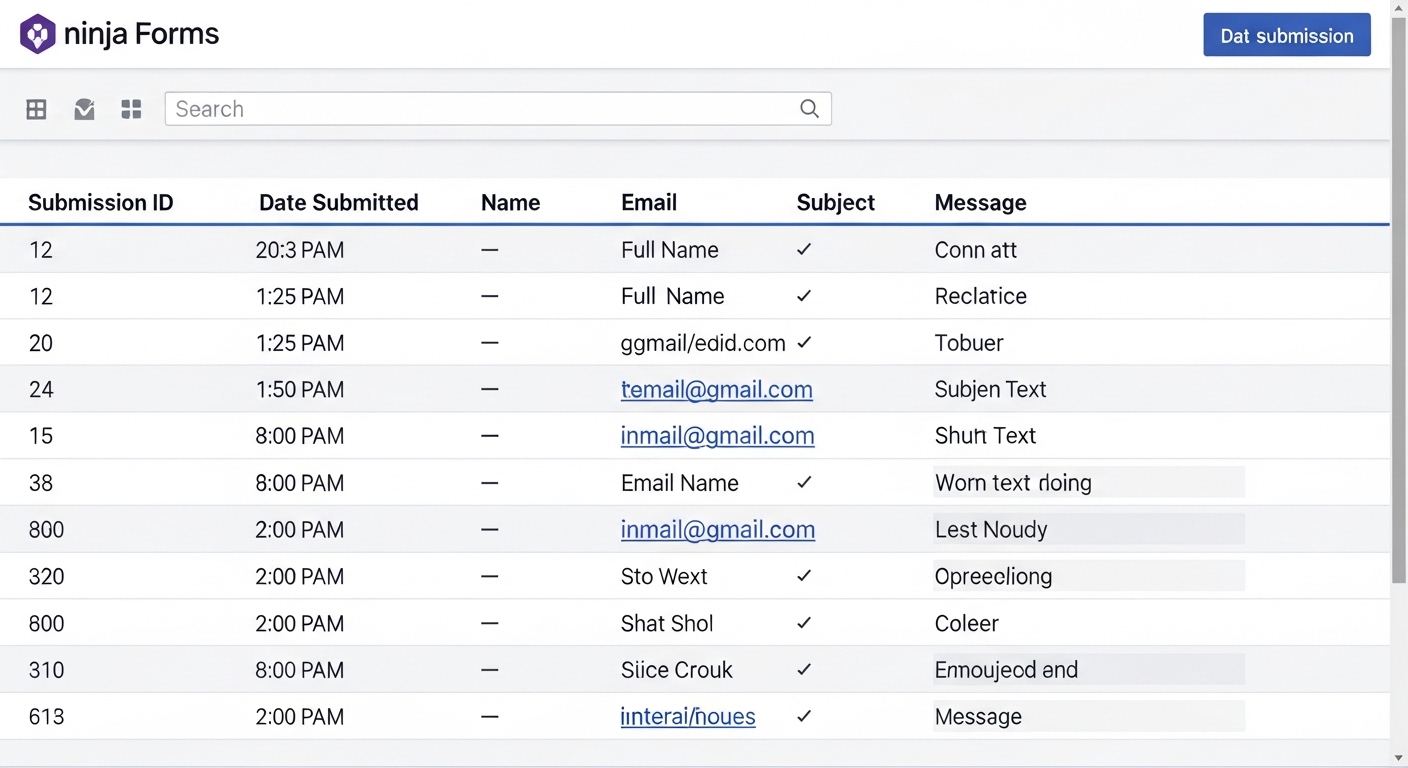This screenshot has height=768, width=1408.
Task: Open the iinterai/noues link
Action: (x=687, y=716)
